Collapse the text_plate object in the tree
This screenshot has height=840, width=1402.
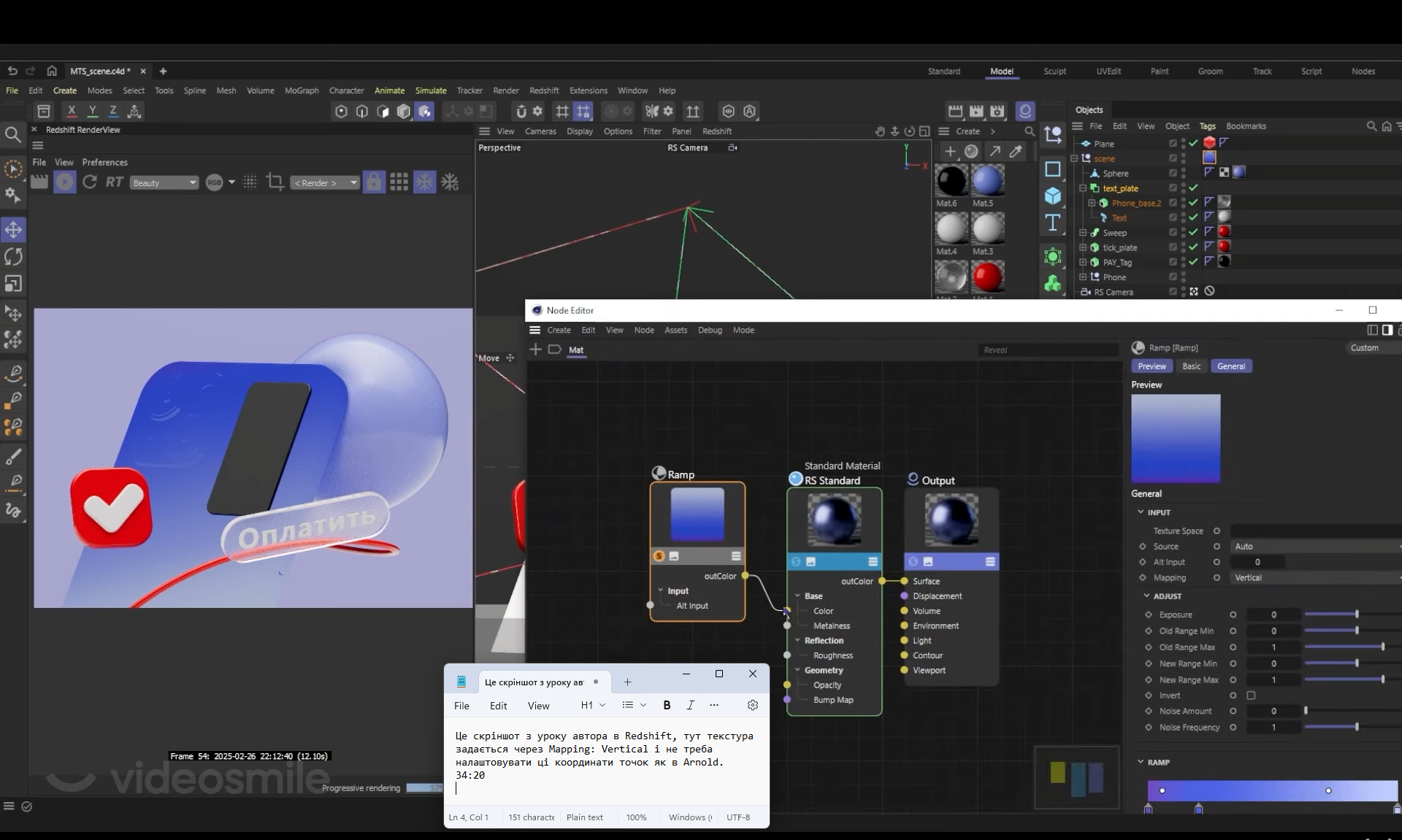(1084, 188)
